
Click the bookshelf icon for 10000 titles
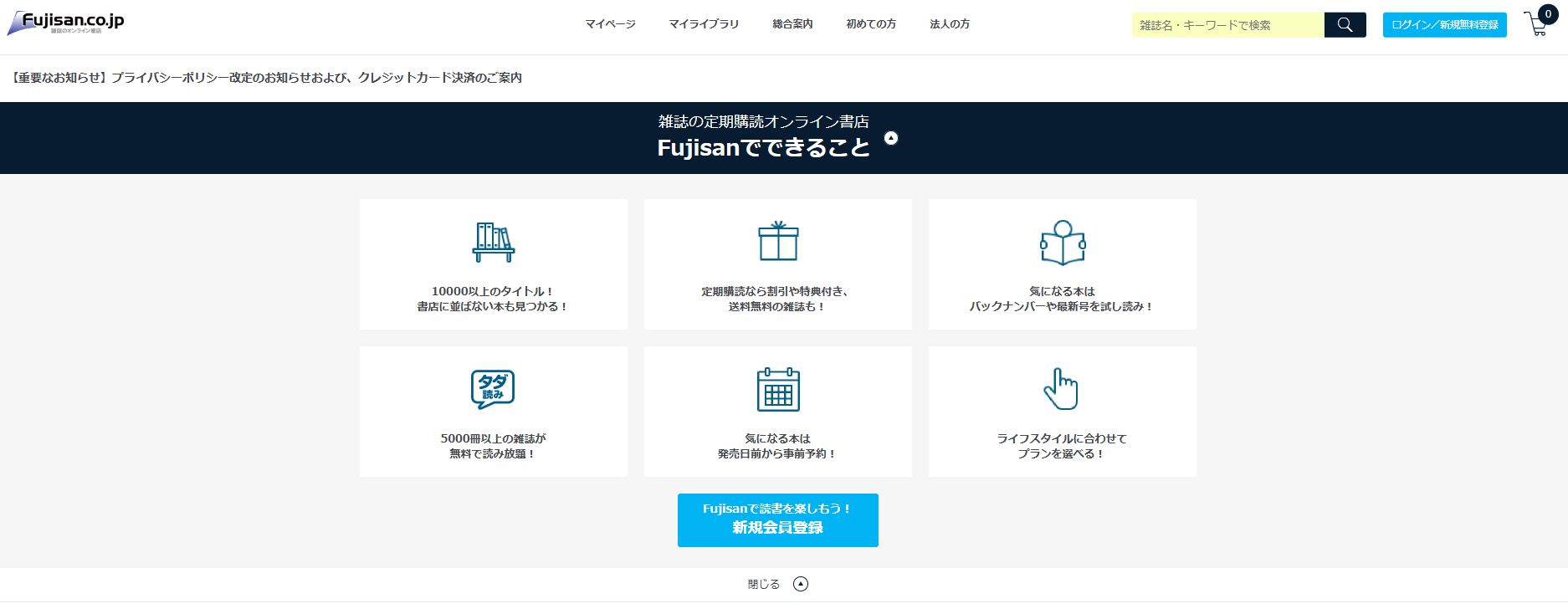tap(494, 243)
